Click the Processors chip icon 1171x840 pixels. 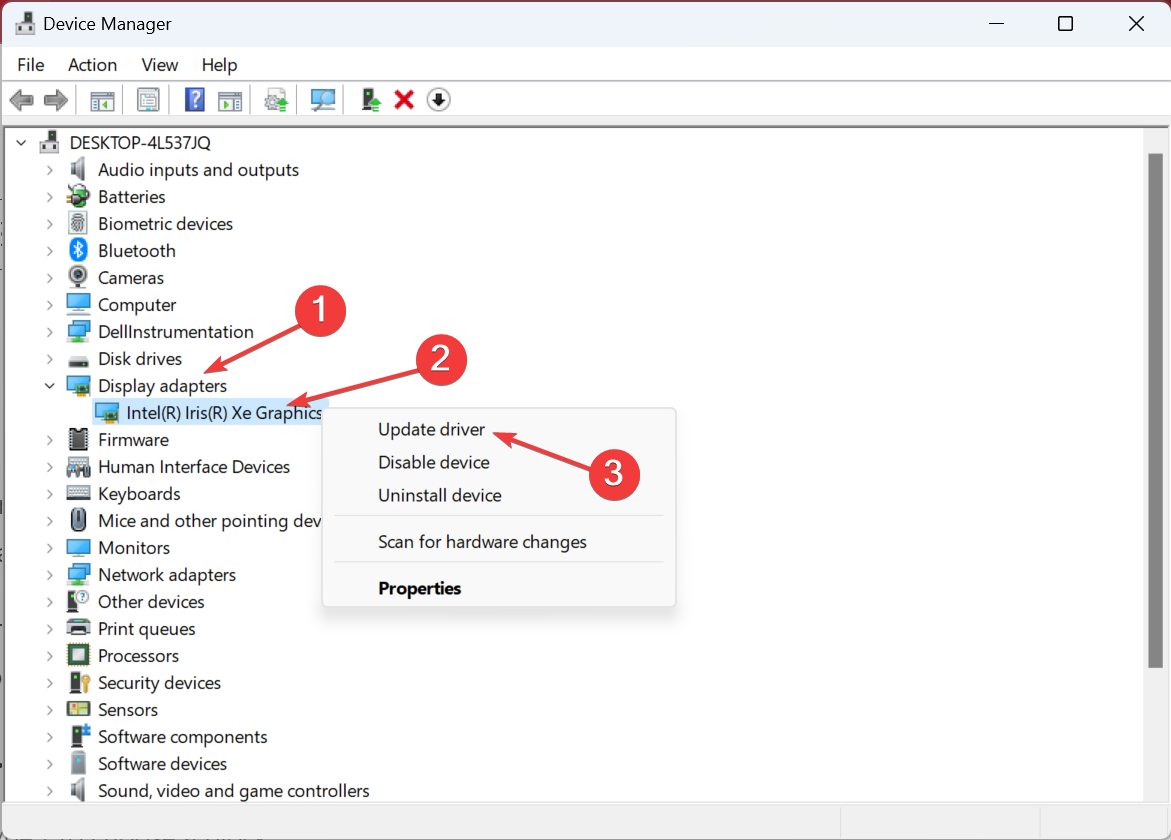click(78, 655)
